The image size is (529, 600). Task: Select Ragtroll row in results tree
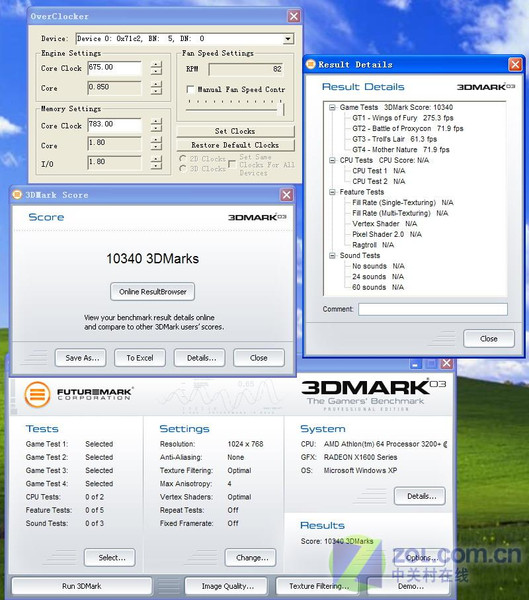tap(373, 245)
